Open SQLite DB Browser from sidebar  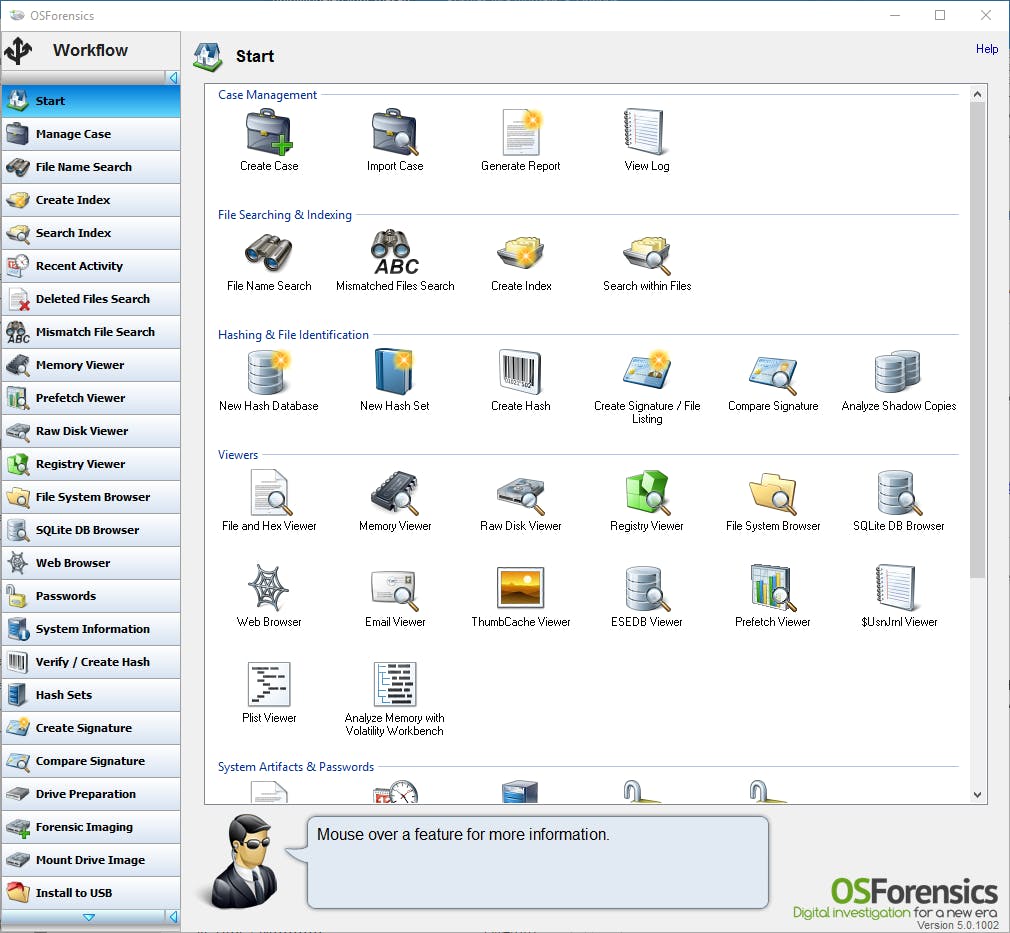point(91,530)
